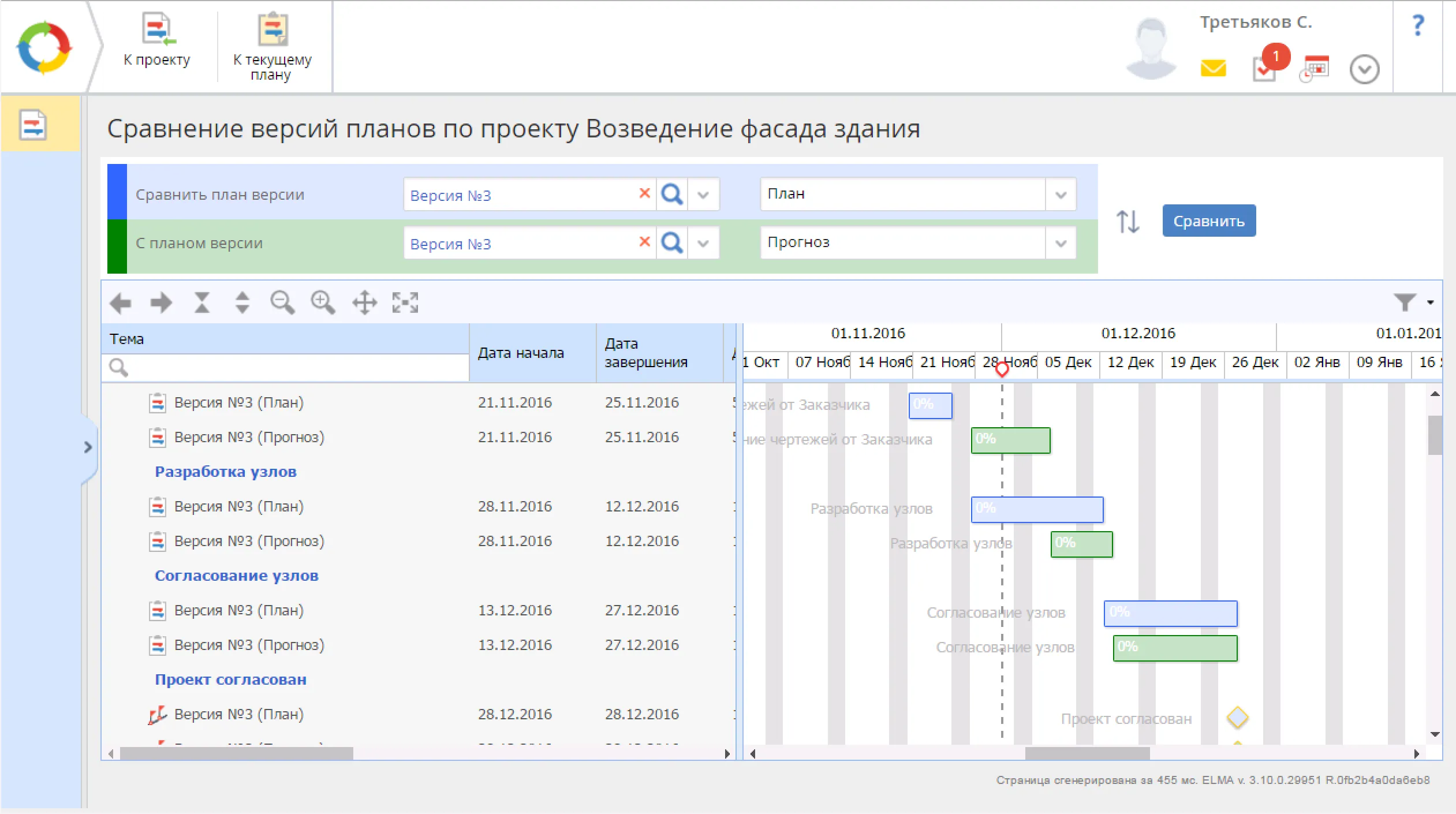This screenshot has height=814, width=1456.
Task: Open the Разработка узлов task link
Action: pos(225,472)
